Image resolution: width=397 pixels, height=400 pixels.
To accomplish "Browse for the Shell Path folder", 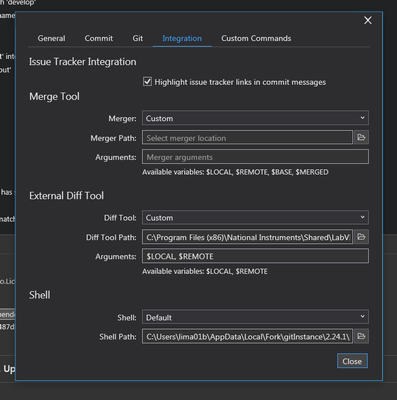I will click(x=361, y=336).
